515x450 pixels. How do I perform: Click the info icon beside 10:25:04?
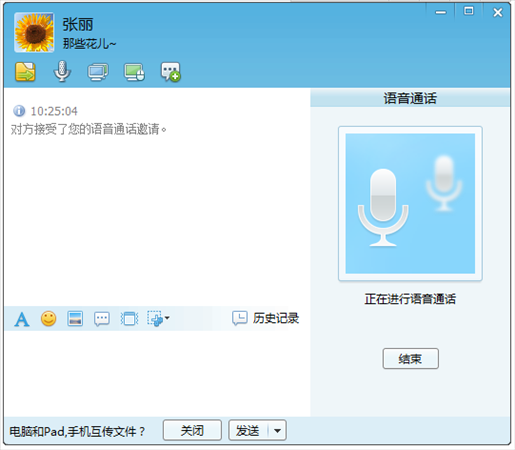[x=19, y=111]
